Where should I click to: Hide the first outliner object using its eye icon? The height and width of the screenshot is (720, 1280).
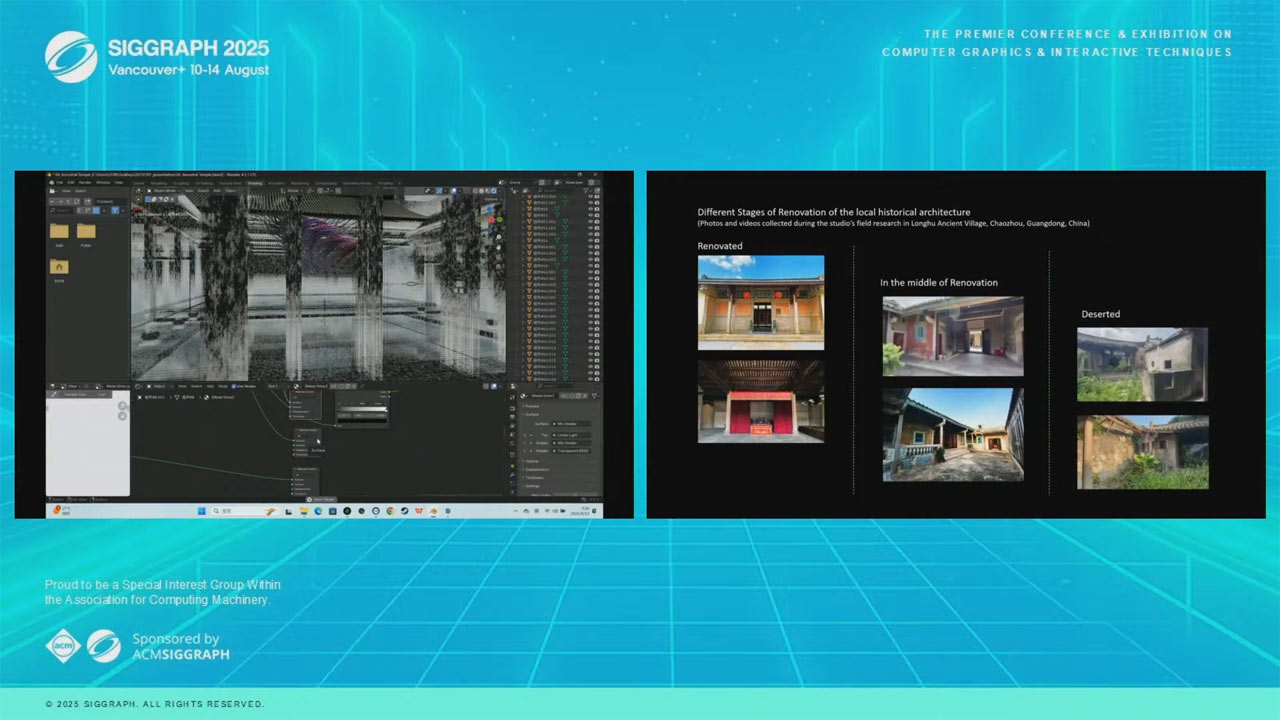590,197
